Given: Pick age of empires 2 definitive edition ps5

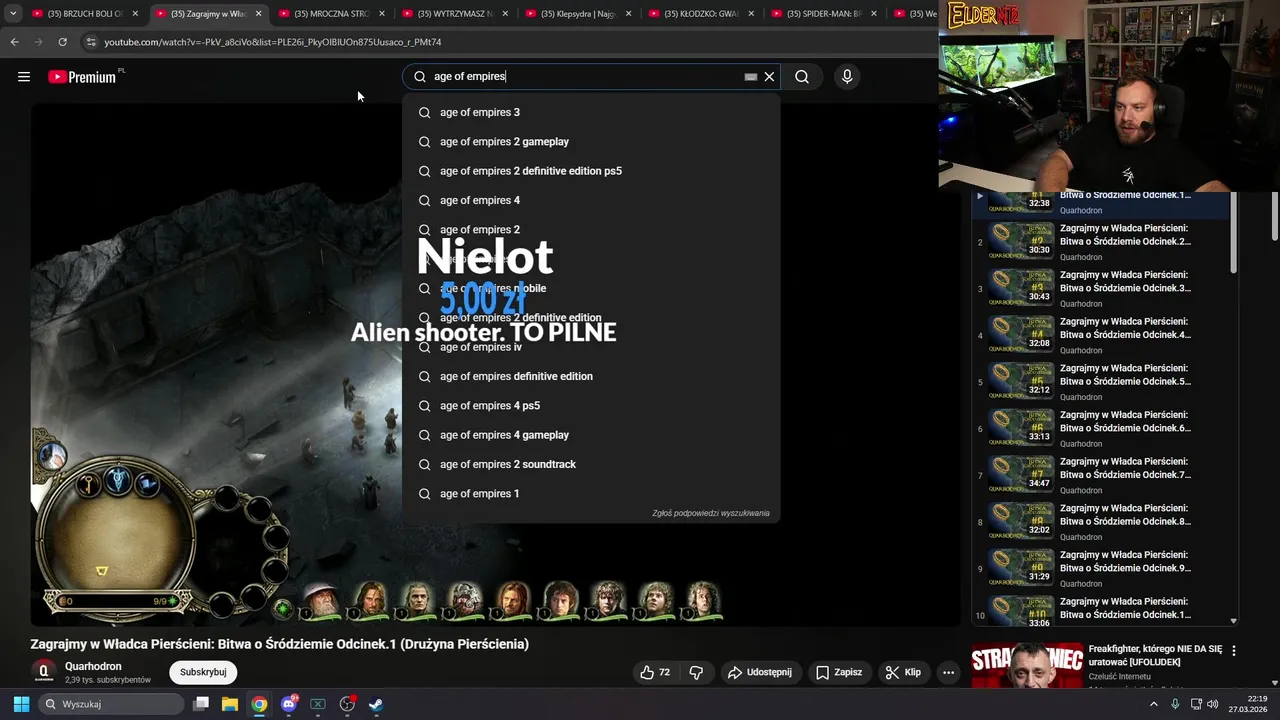Looking at the screenshot, I should click(591, 171).
